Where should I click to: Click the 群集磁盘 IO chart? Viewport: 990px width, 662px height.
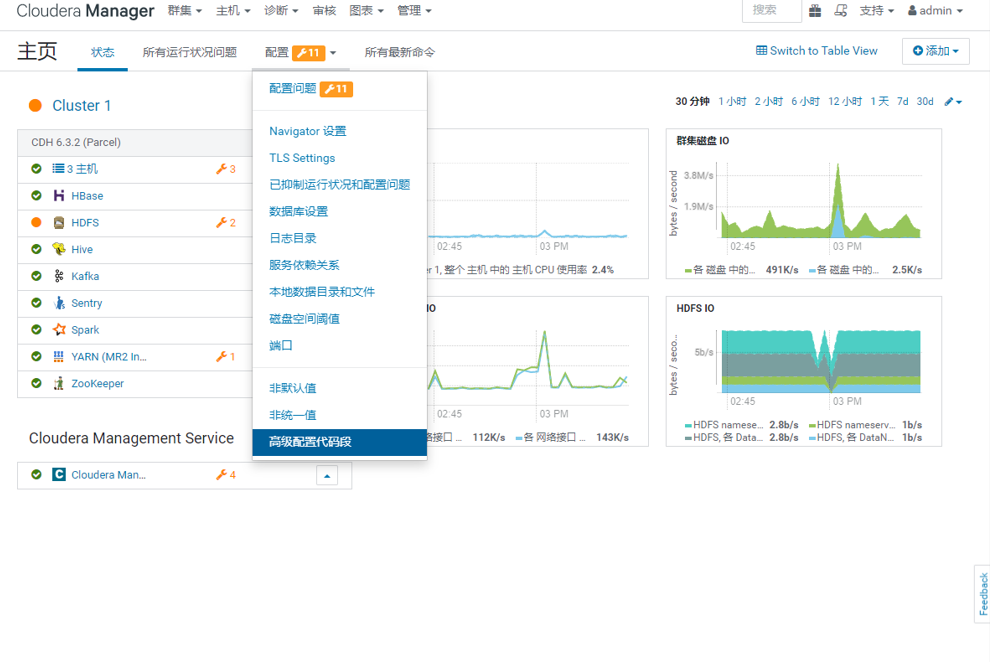804,204
